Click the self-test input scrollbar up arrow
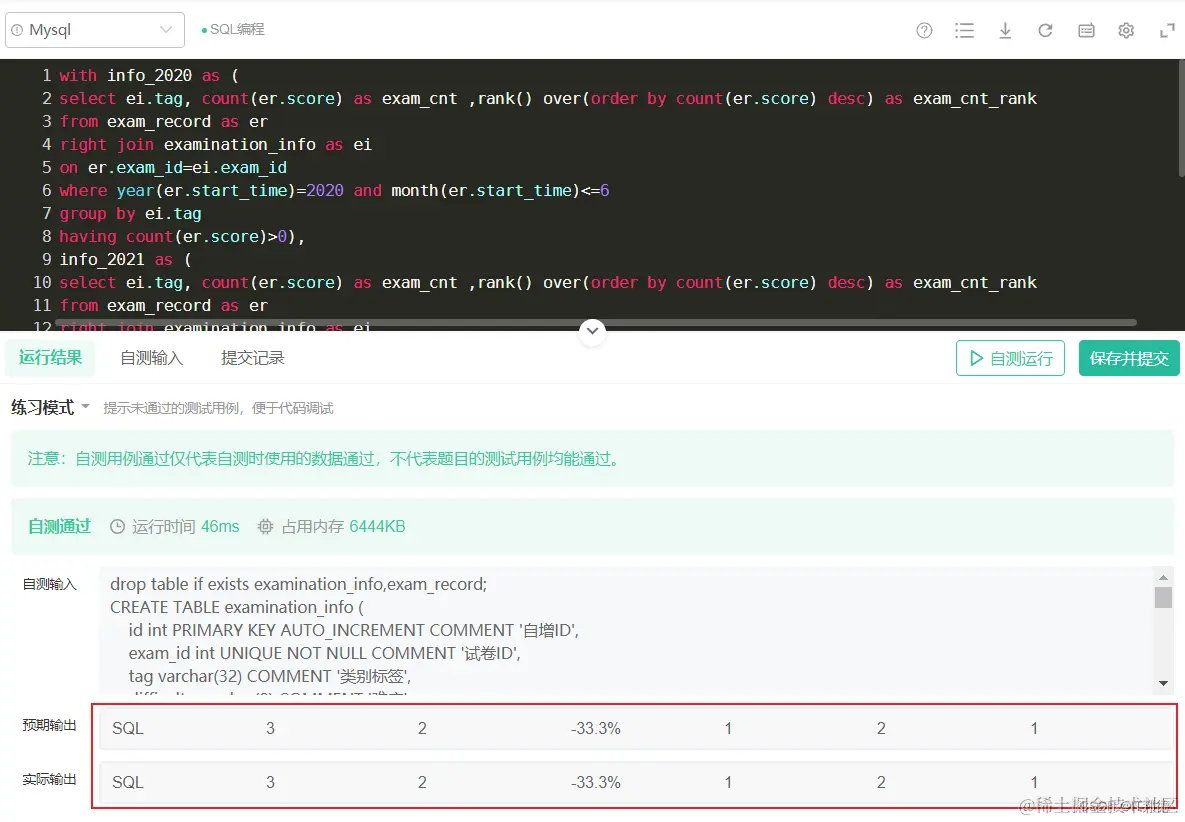This screenshot has height=822, width=1185. tap(1163, 577)
